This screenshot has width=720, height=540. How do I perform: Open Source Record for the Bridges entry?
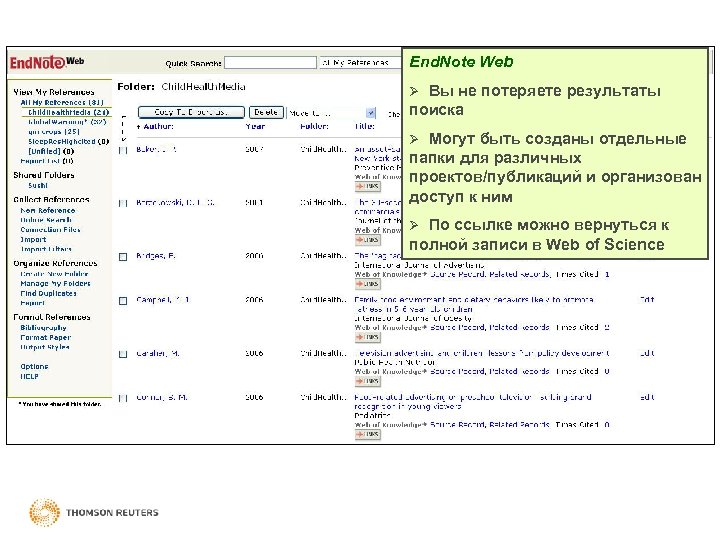pos(457,275)
